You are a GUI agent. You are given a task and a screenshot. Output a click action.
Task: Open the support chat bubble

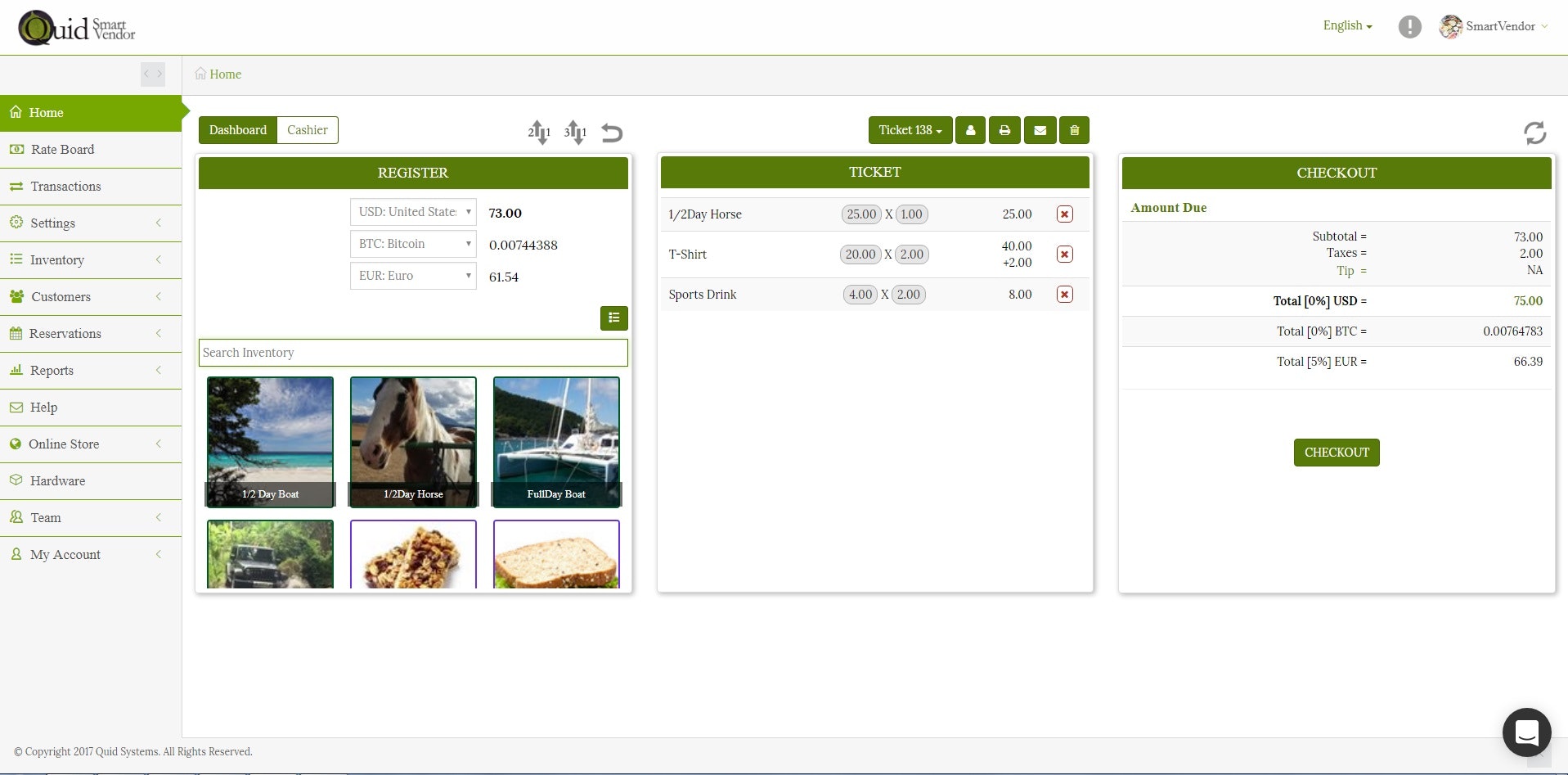coord(1526,732)
